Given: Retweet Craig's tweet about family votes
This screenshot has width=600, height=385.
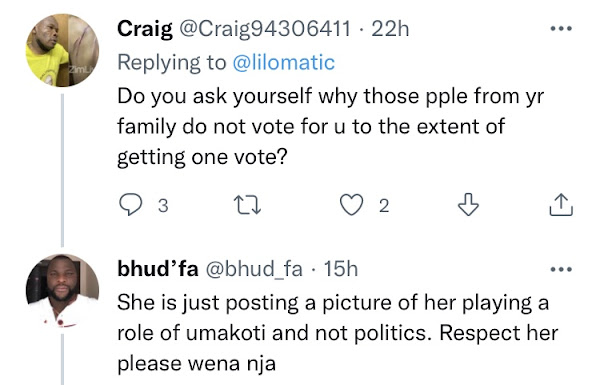Looking at the screenshot, I should (247, 205).
